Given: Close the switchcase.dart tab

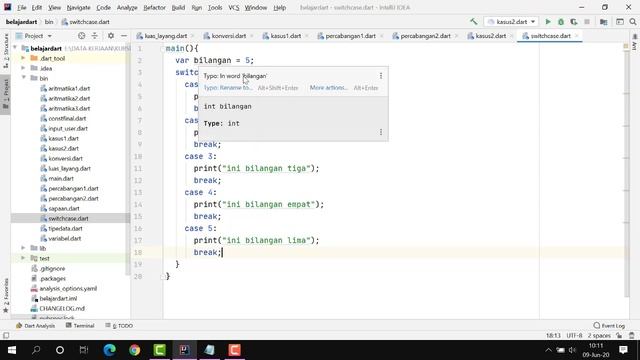Looking at the screenshot, I should coord(576,36).
